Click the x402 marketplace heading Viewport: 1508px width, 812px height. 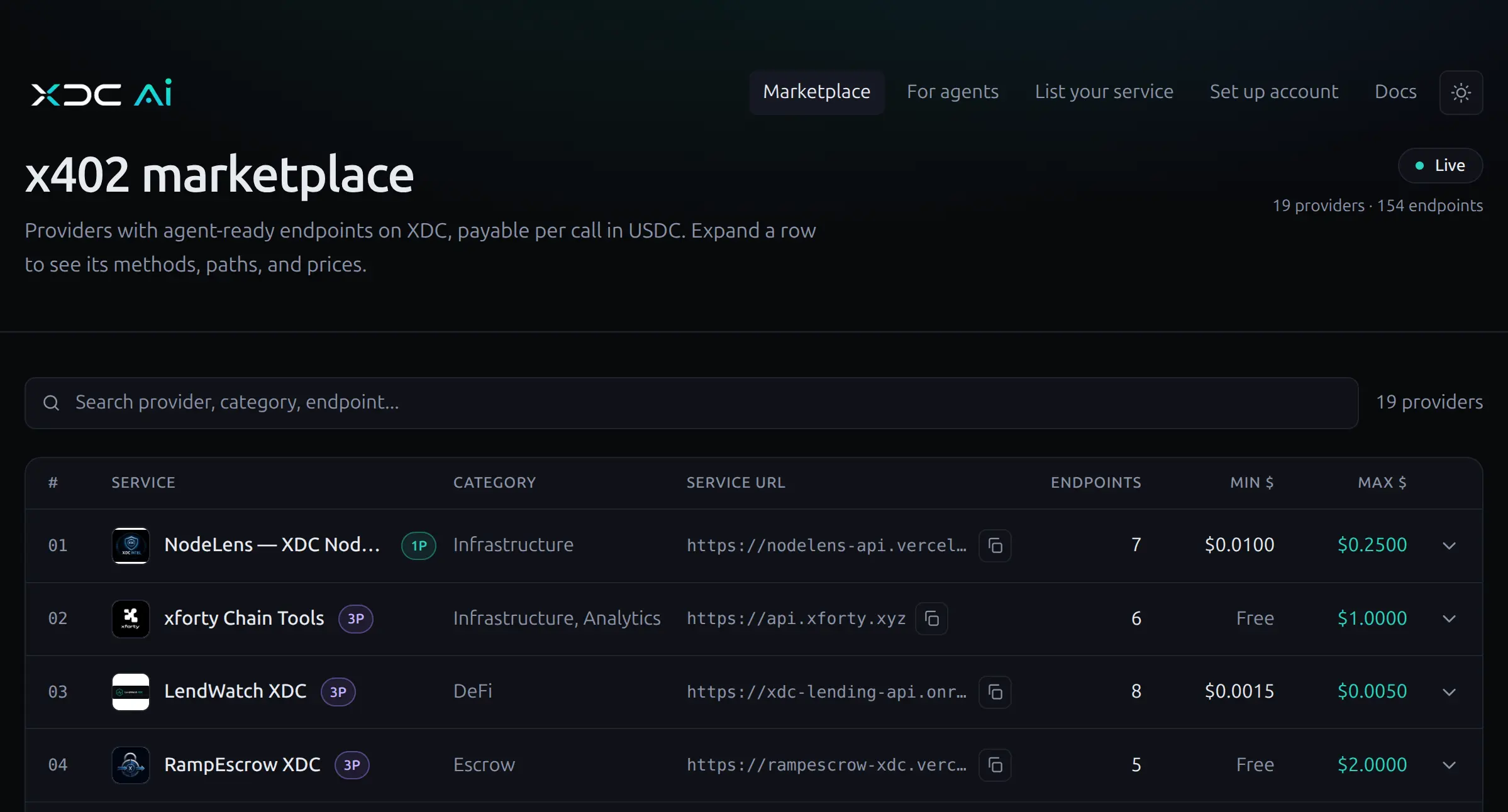click(219, 175)
